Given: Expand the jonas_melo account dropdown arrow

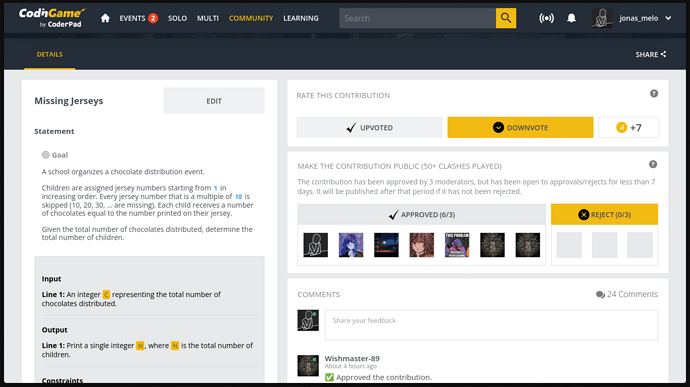Looking at the screenshot, I should 668,18.
